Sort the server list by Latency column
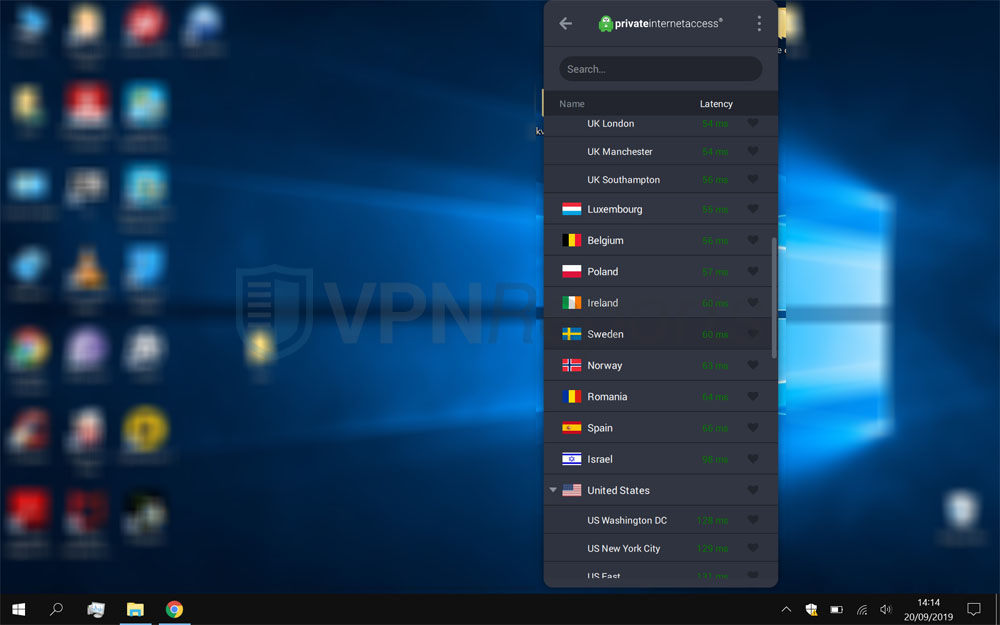 click(x=716, y=104)
